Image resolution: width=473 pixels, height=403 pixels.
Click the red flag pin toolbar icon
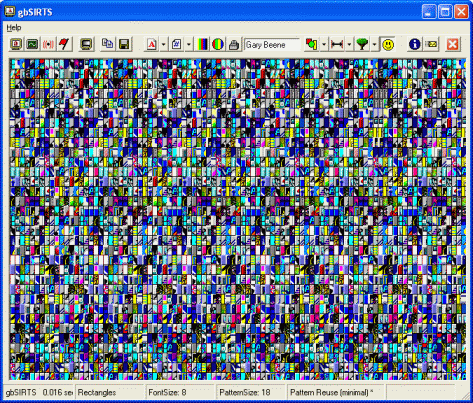[64, 44]
